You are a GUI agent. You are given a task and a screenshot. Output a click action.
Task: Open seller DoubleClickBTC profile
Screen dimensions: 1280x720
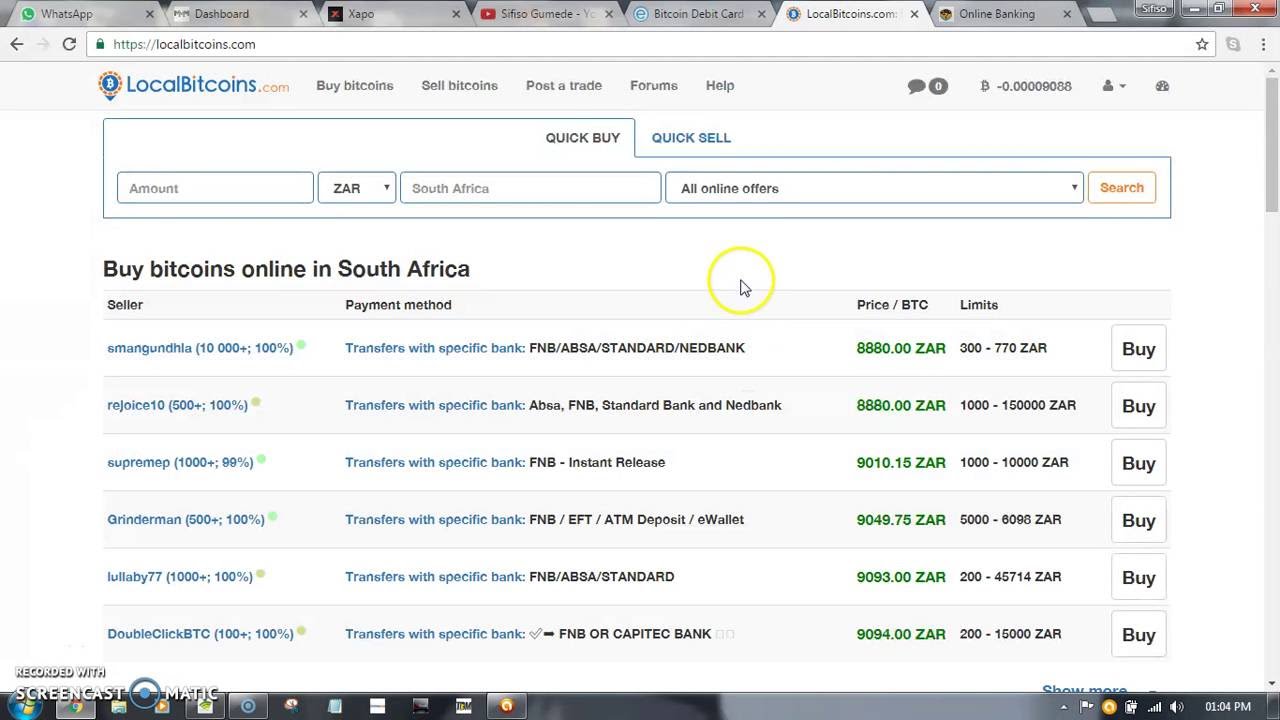(200, 633)
